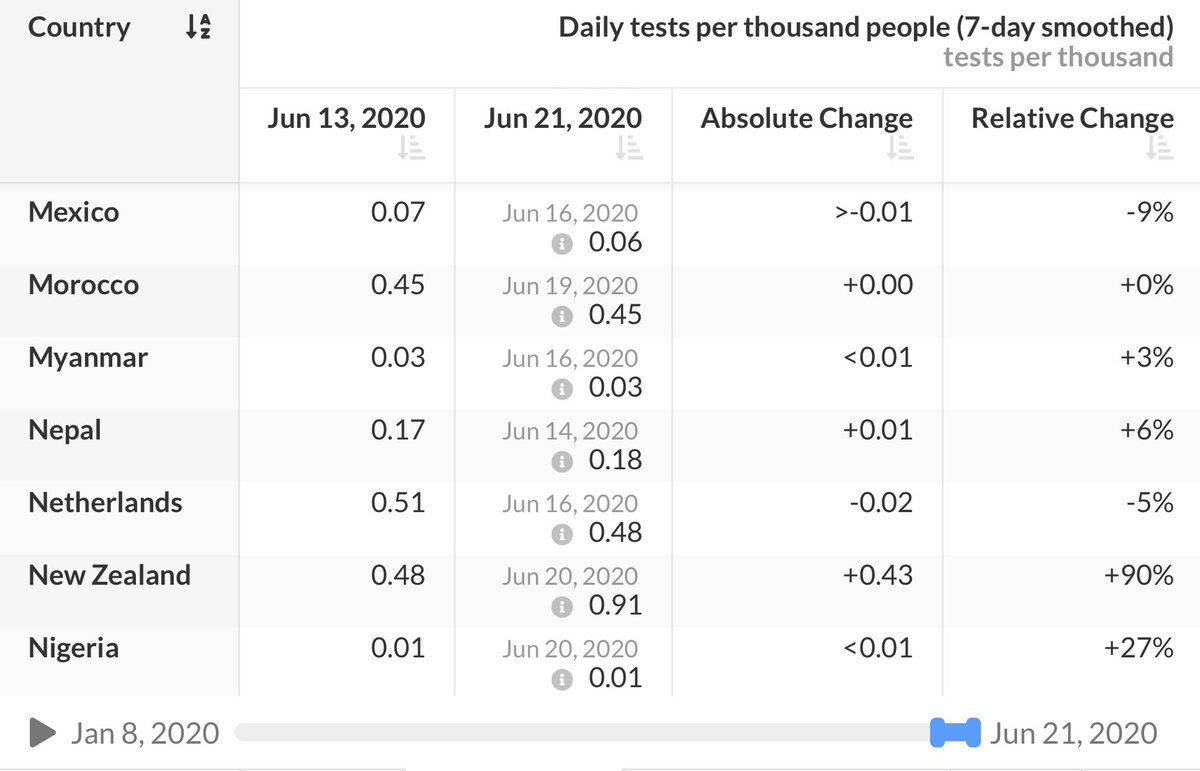Sort countries alphabetically with the A-Z icon
The width and height of the screenshot is (1200, 771).
[x=198, y=28]
